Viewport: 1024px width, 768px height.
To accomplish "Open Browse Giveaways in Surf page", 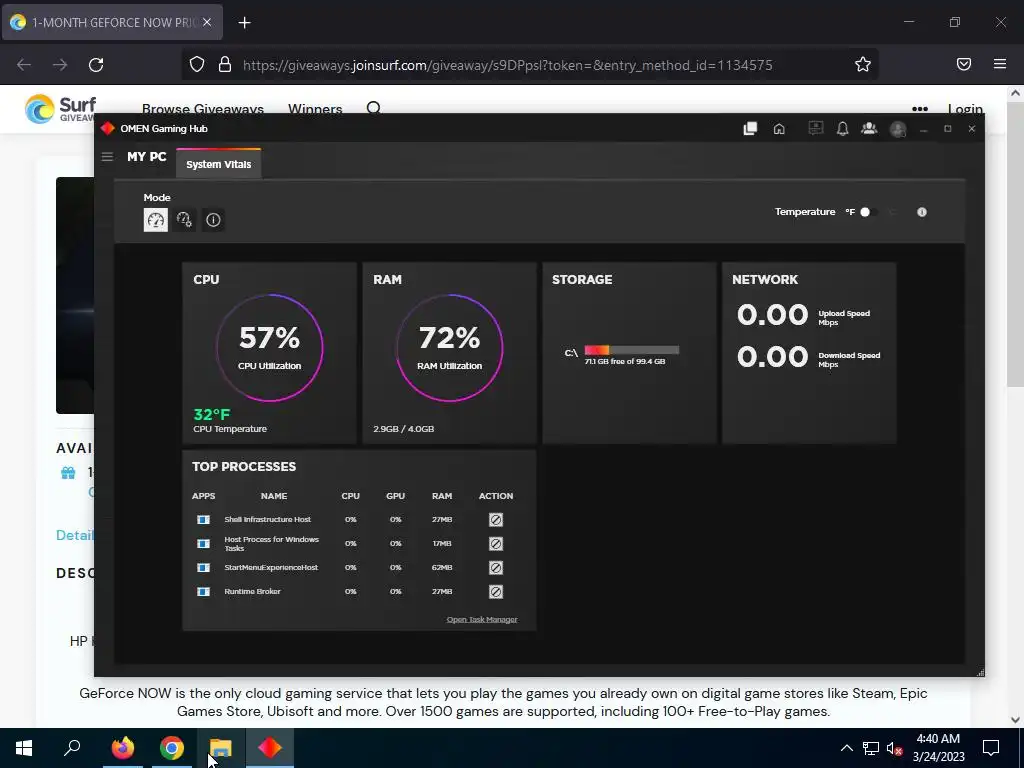I will pos(203,109).
